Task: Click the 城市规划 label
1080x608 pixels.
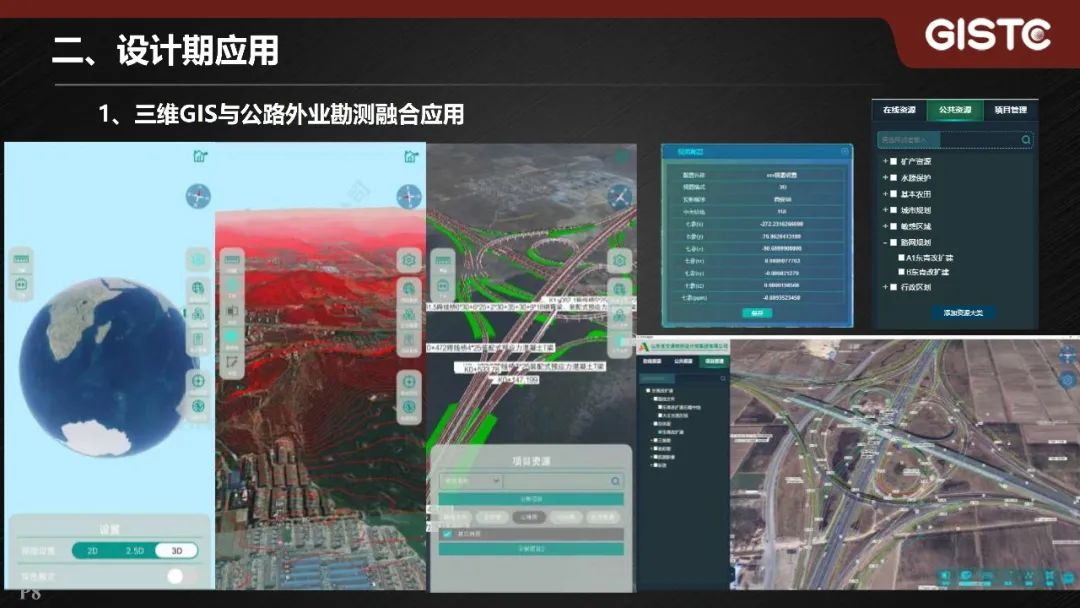Action: coord(915,210)
